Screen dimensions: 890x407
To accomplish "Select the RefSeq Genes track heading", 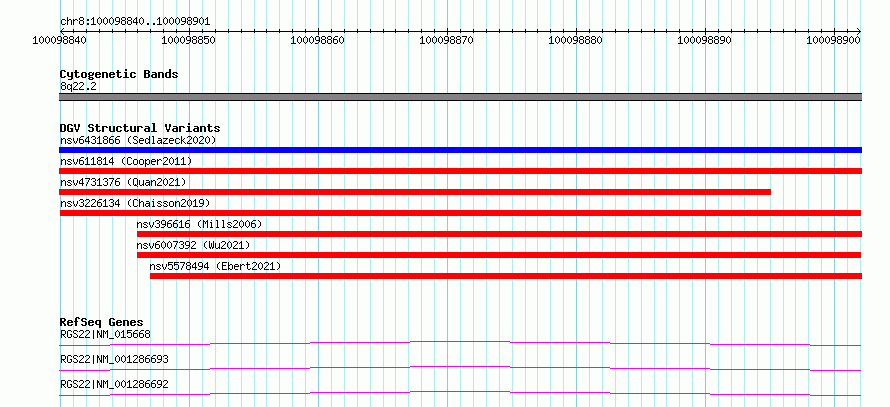I will click(x=102, y=322).
